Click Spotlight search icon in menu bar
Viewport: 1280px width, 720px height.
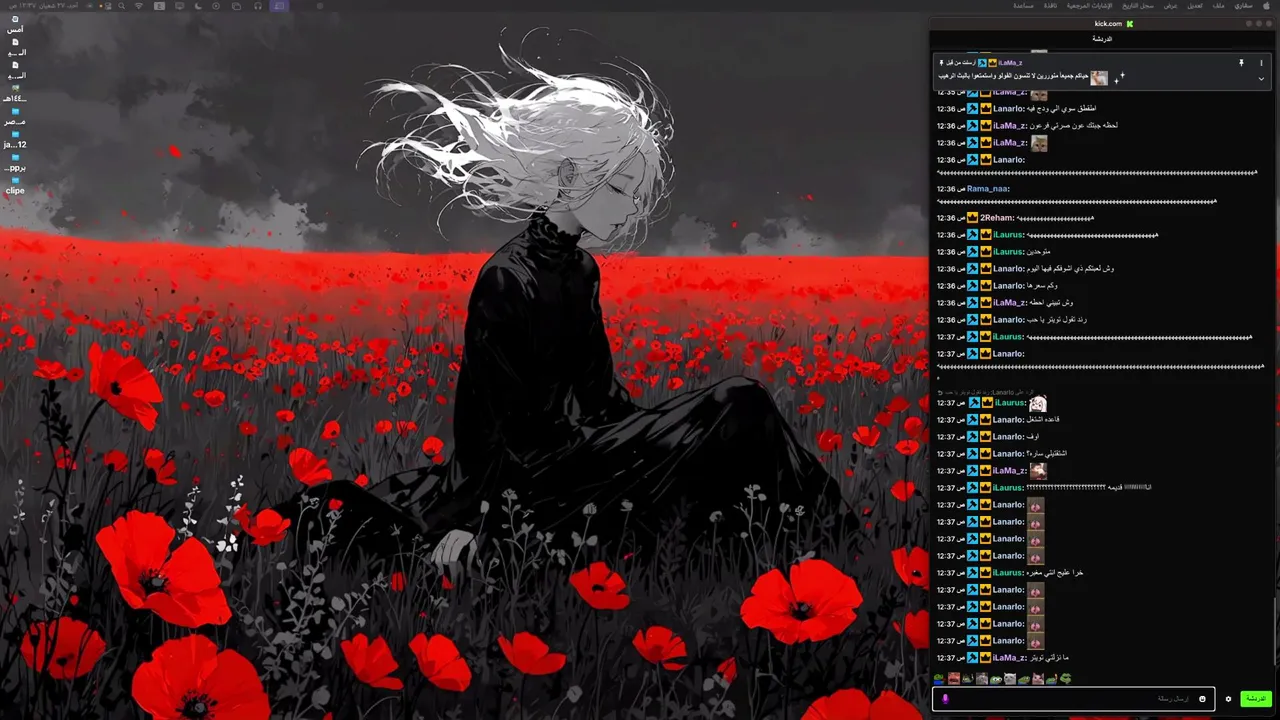121,6
